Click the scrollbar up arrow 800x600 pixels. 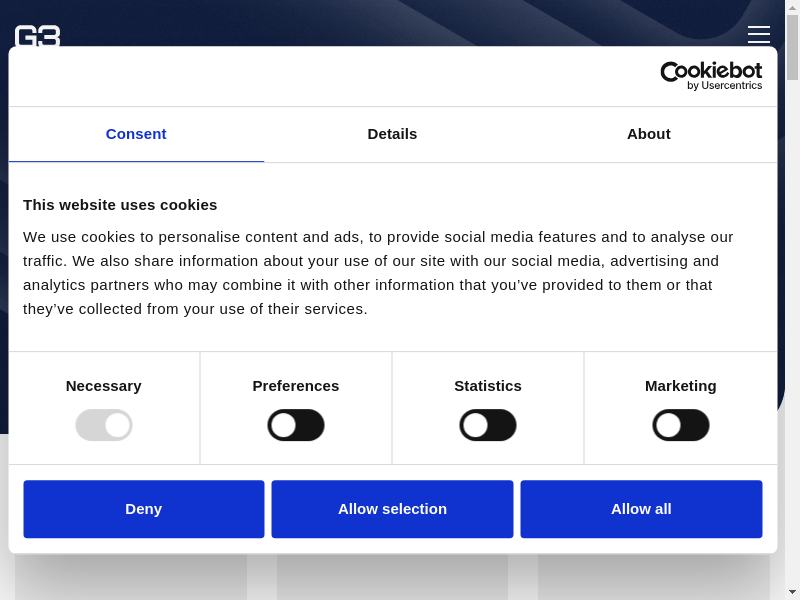point(792,7)
